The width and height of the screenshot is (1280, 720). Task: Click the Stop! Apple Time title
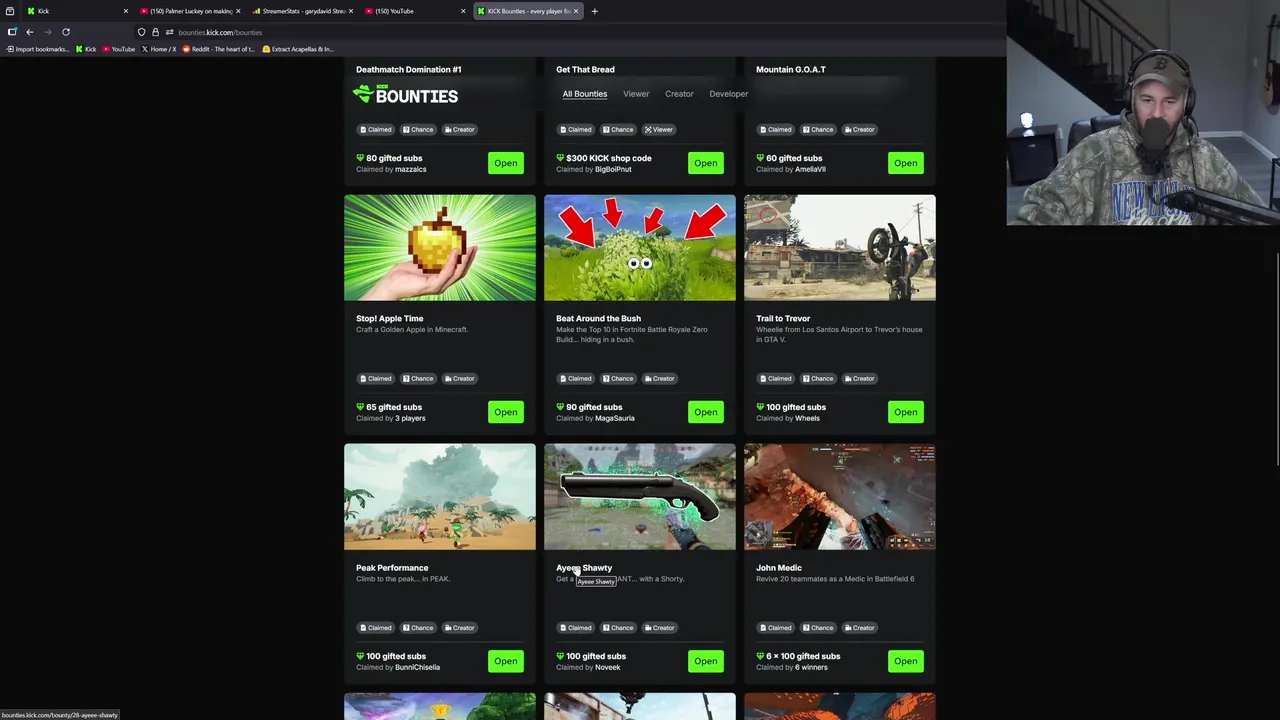[x=389, y=319]
